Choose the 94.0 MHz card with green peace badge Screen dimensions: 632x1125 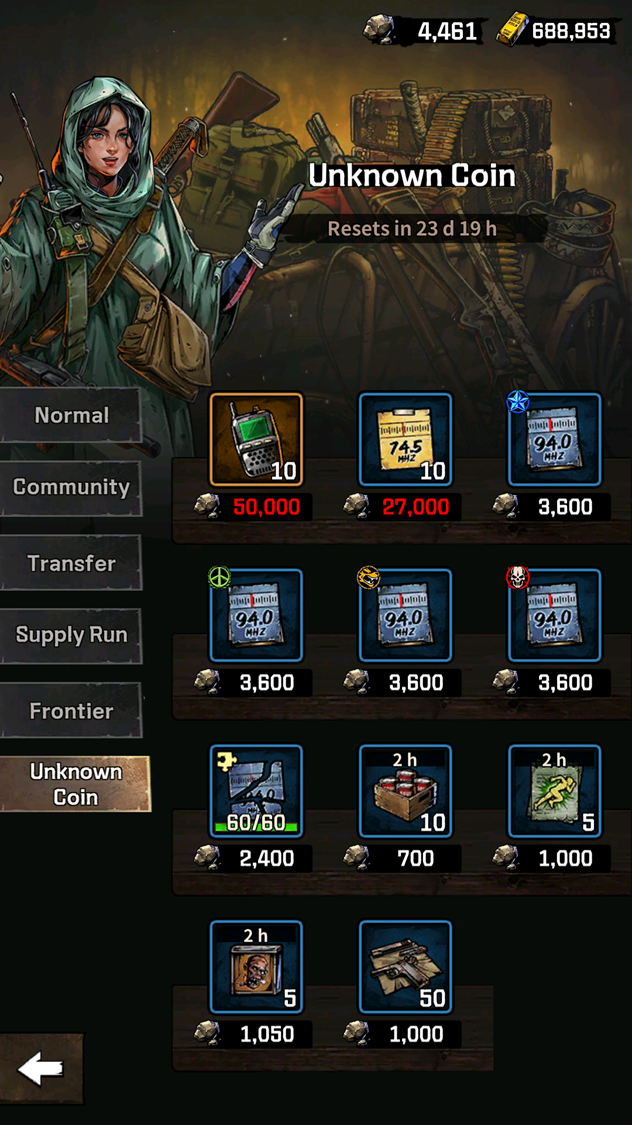click(x=256, y=615)
